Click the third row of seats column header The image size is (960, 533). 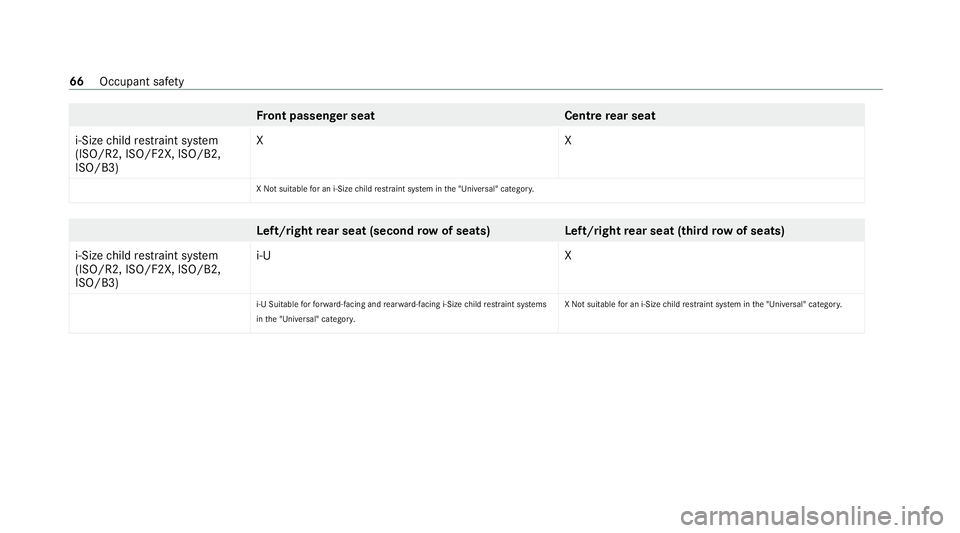(673, 230)
